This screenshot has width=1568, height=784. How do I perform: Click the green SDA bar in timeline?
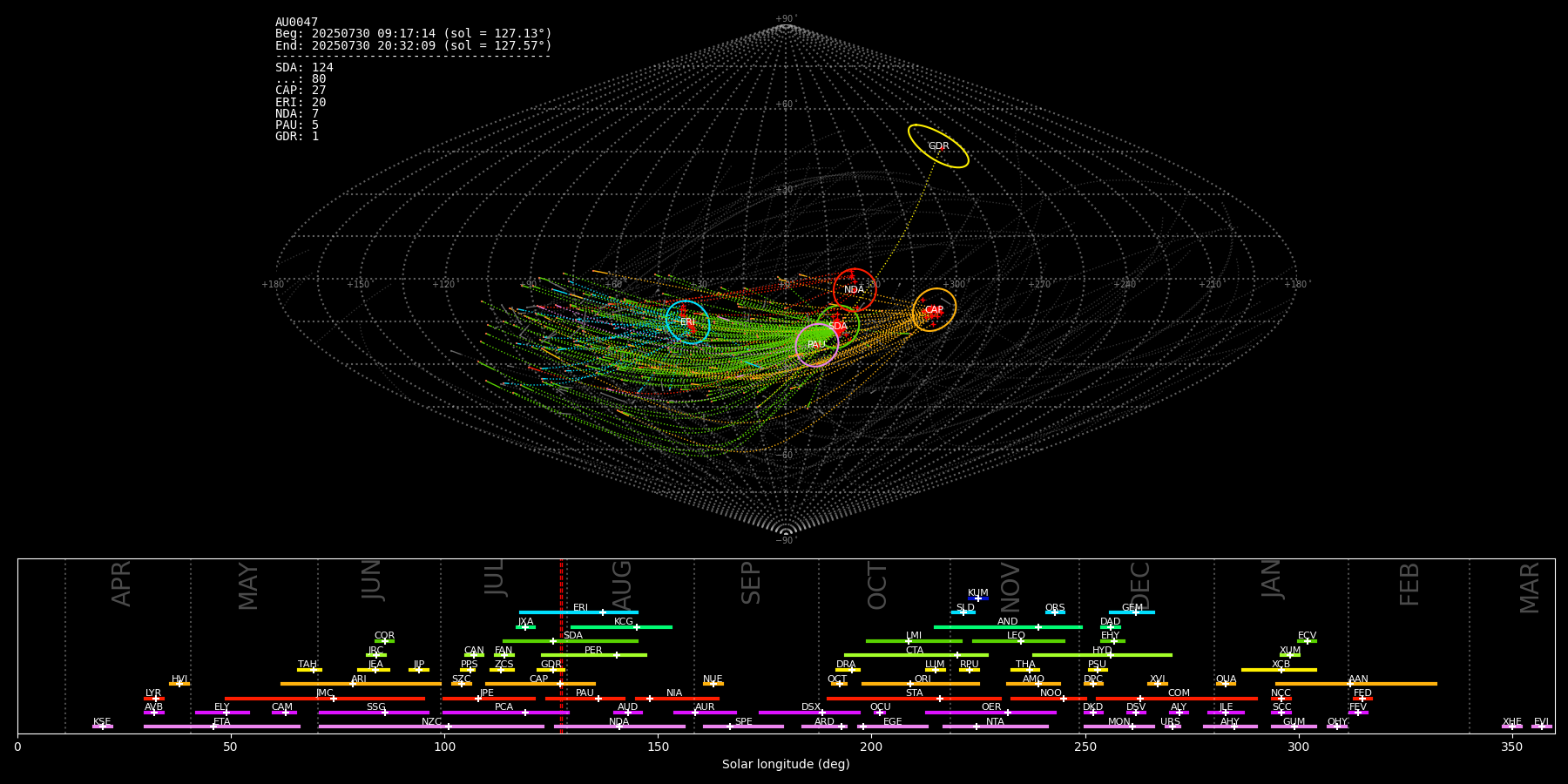pyautogui.click(x=571, y=641)
